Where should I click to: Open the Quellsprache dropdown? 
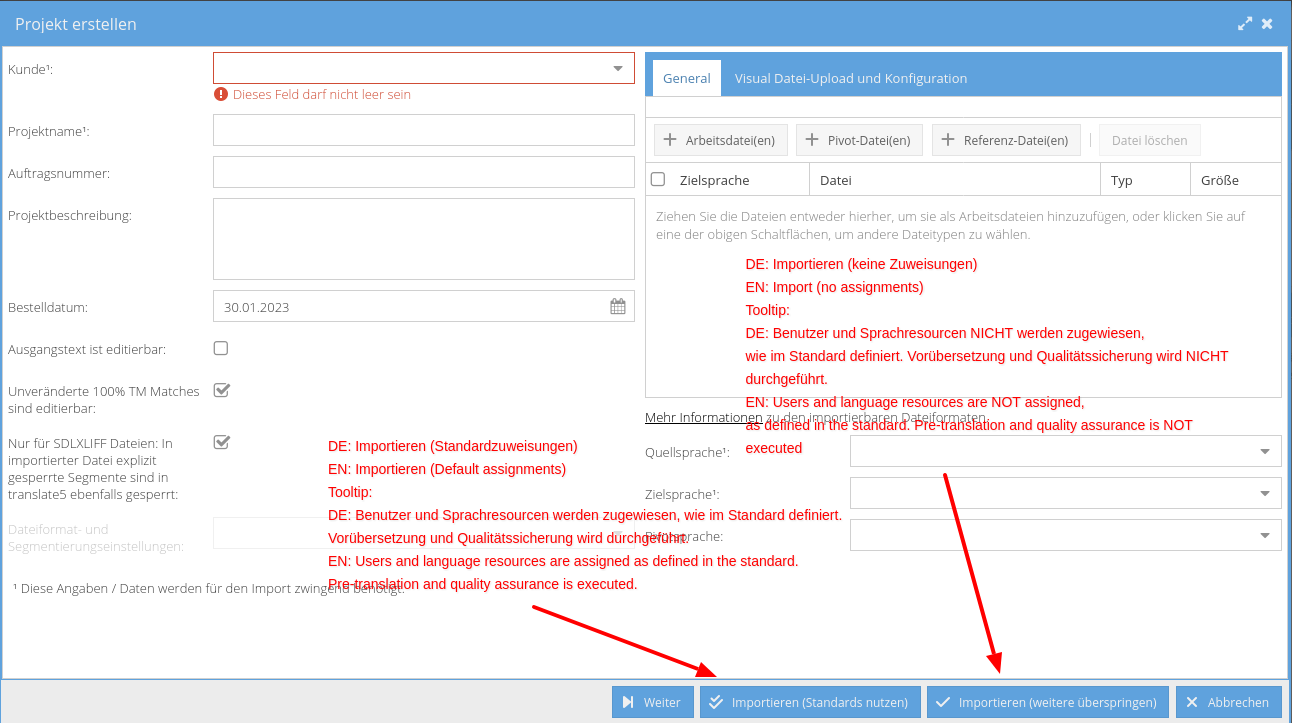tap(1264, 451)
